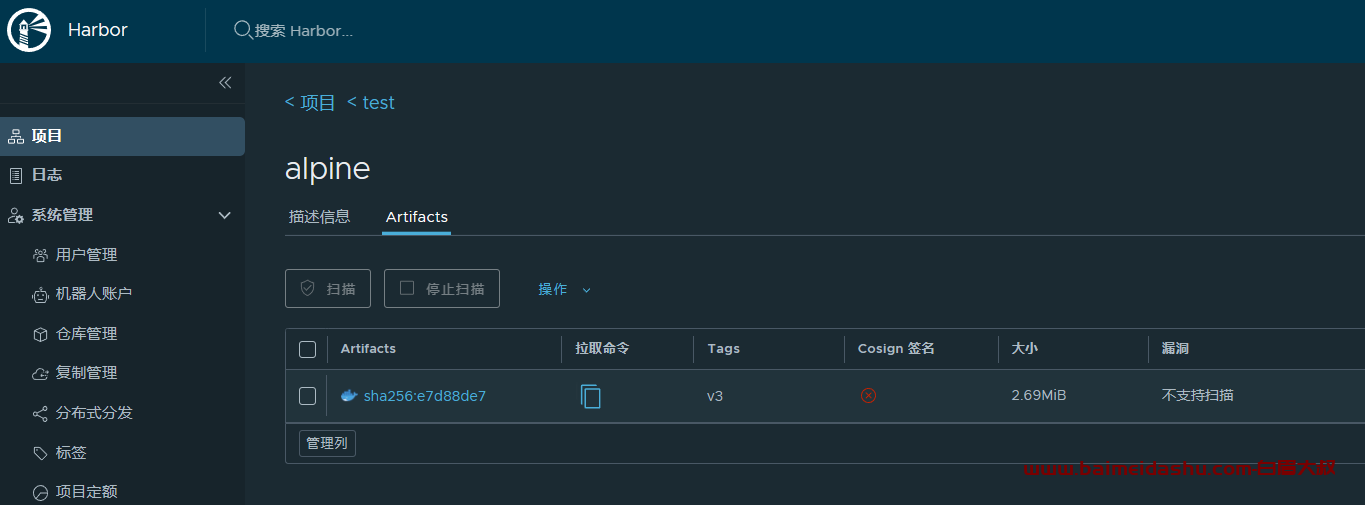1365x505 pixels.
Task: Open 项目 in the sidebar
Action: 122,136
